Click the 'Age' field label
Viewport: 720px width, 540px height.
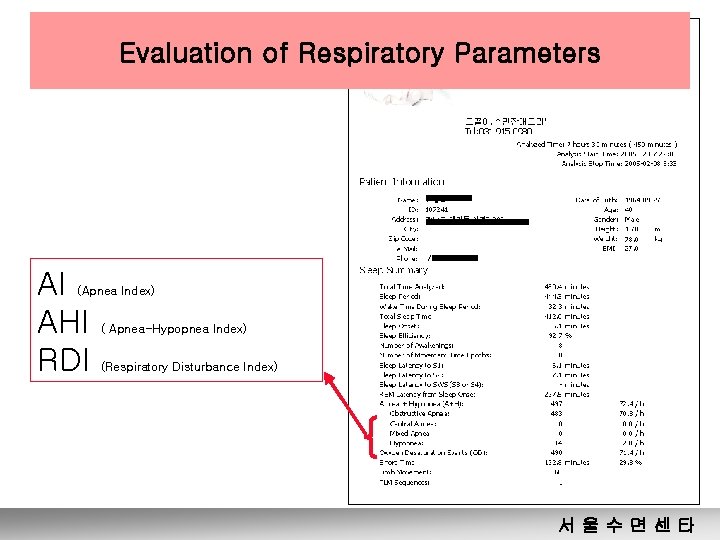click(x=612, y=209)
